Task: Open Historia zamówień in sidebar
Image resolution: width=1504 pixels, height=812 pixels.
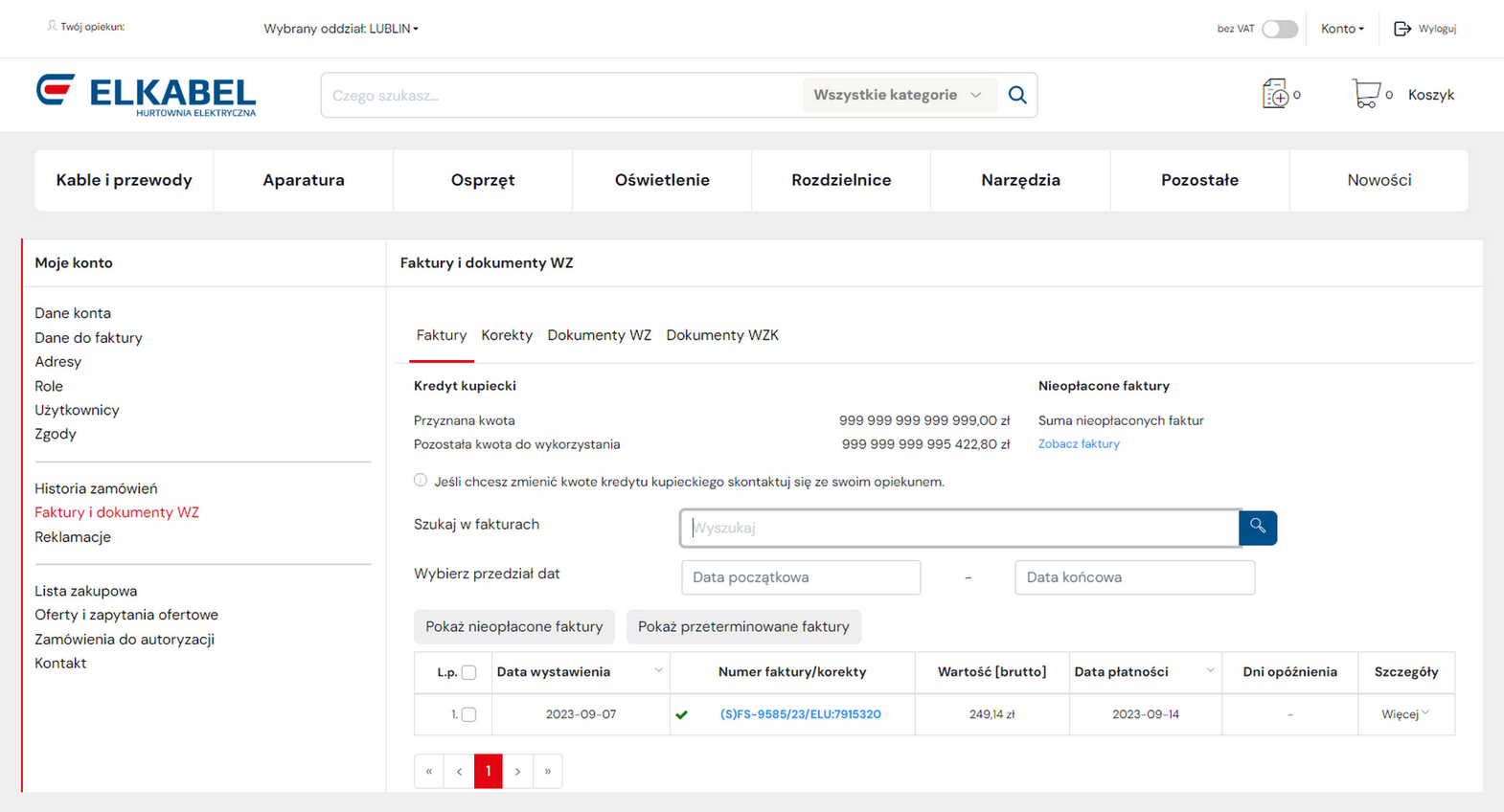Action: click(96, 488)
